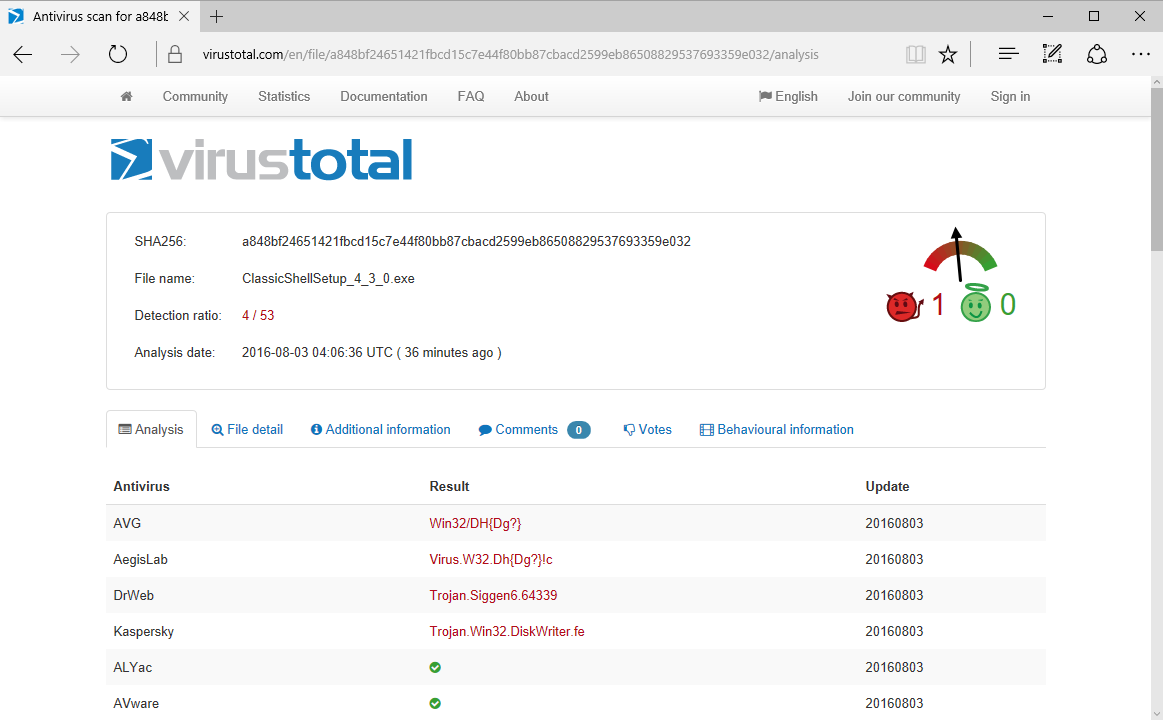The image size is (1163, 720).
Task: Click the page vertical scrollbar thumb
Action: (x=1156, y=170)
